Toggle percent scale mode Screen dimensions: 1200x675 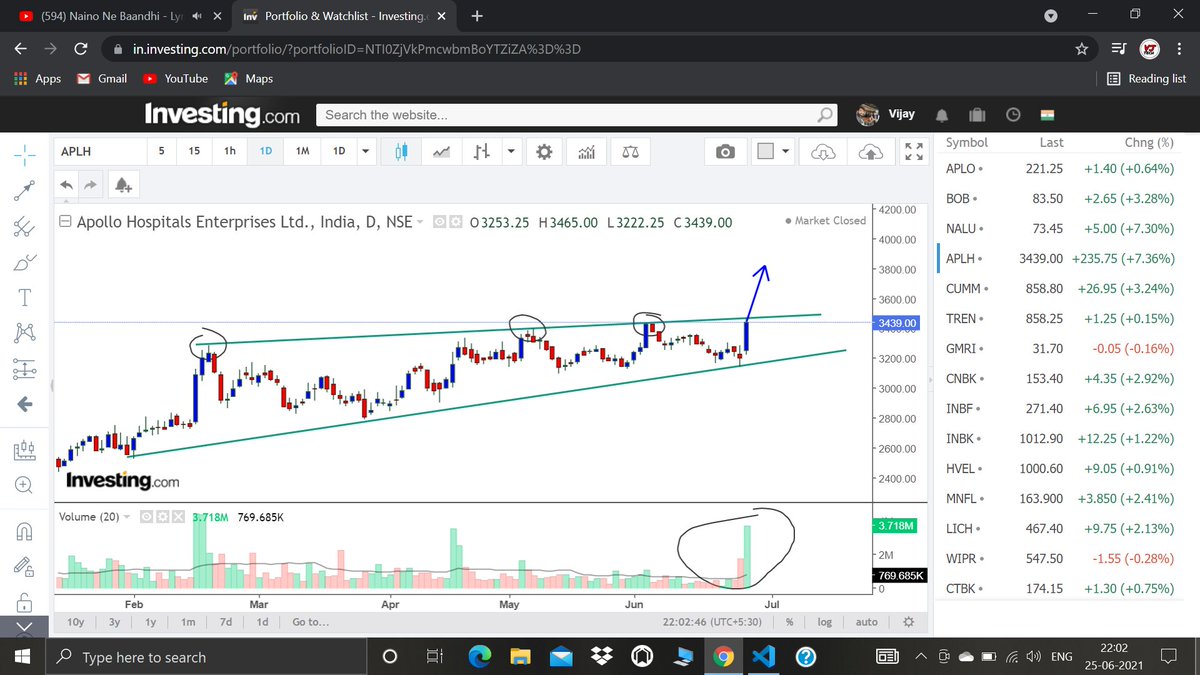click(789, 622)
